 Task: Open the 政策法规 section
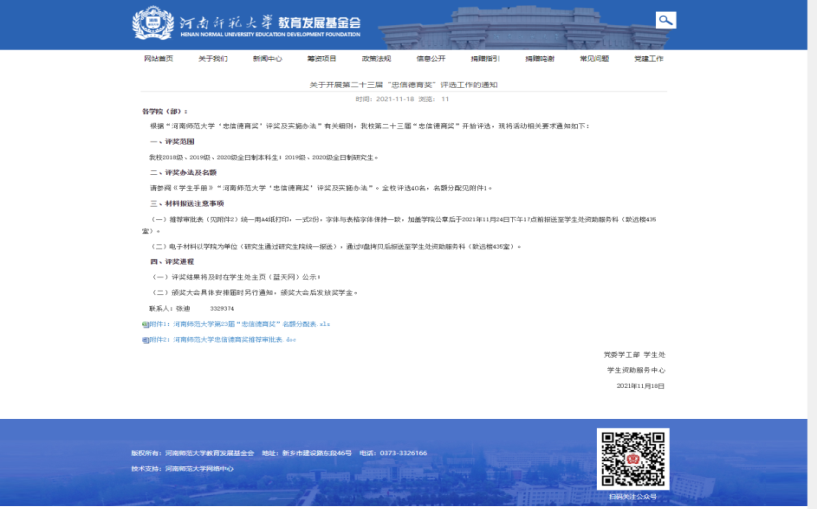click(376, 59)
